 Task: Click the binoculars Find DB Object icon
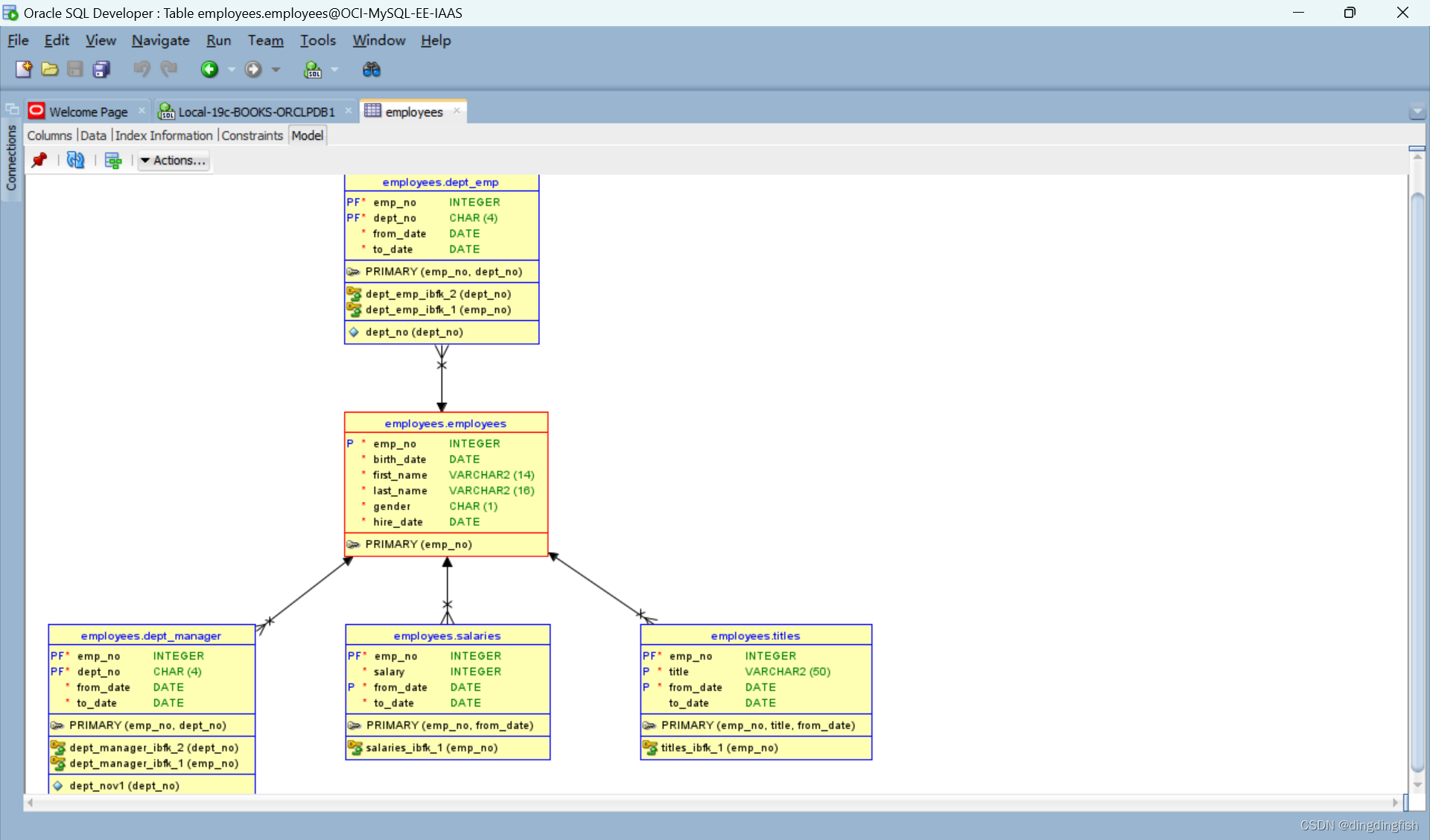tap(371, 69)
